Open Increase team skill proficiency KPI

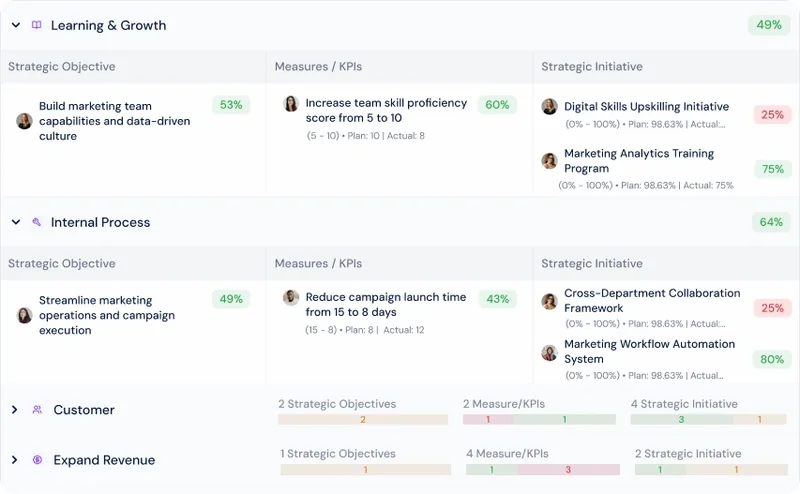386,110
